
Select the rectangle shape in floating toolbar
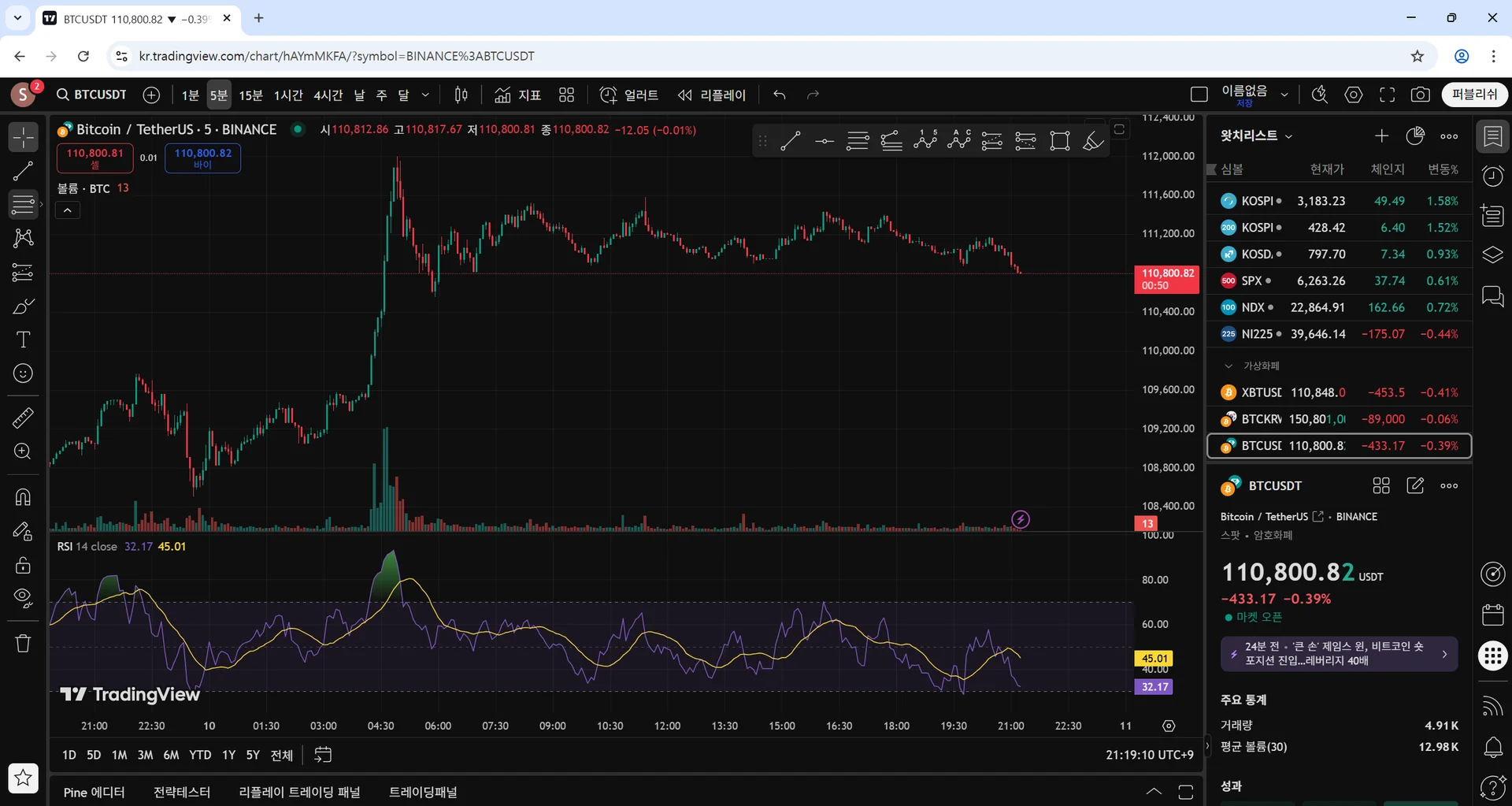[x=1060, y=141]
